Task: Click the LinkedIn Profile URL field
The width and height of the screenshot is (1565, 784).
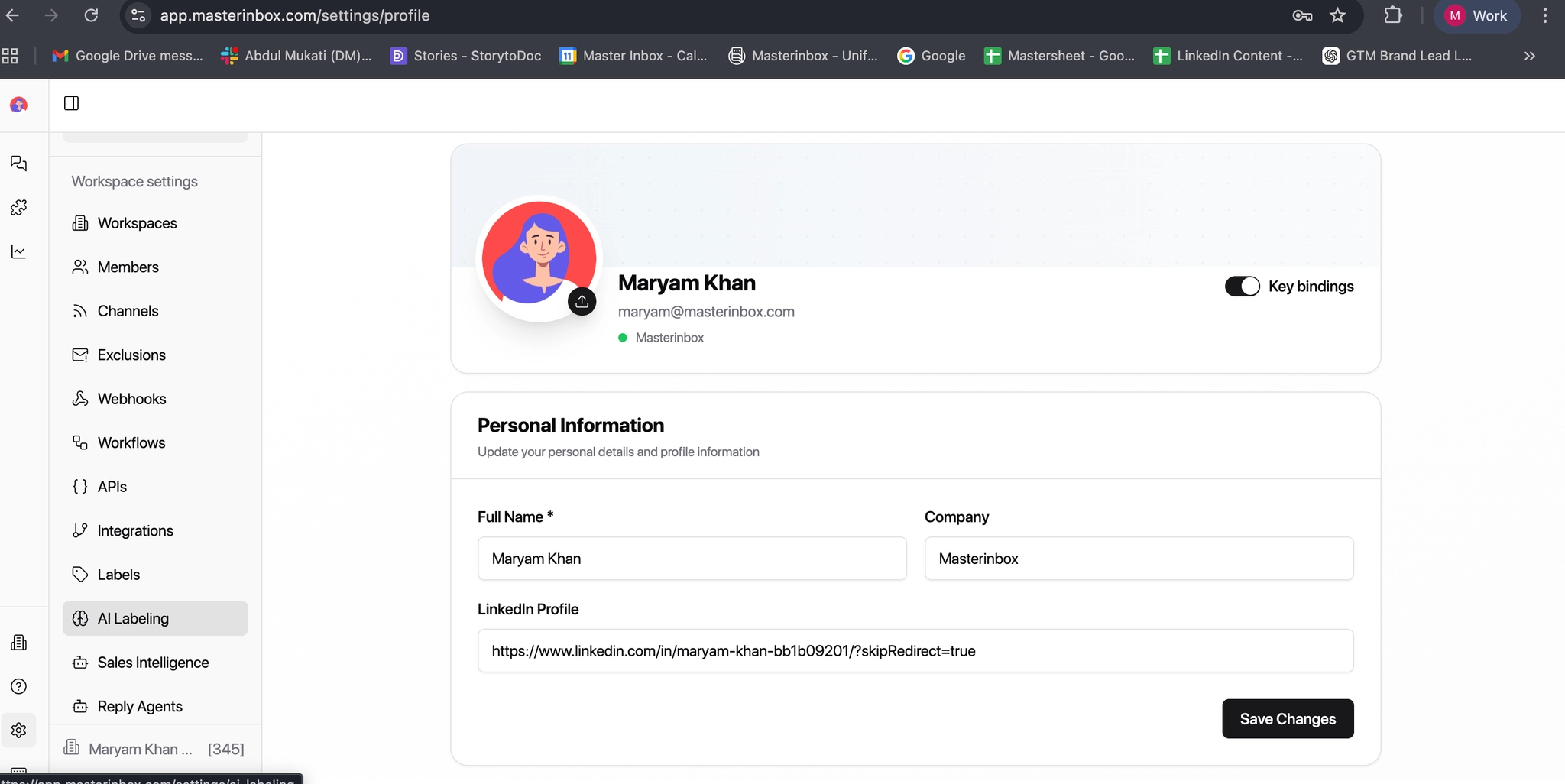Action: (915, 651)
